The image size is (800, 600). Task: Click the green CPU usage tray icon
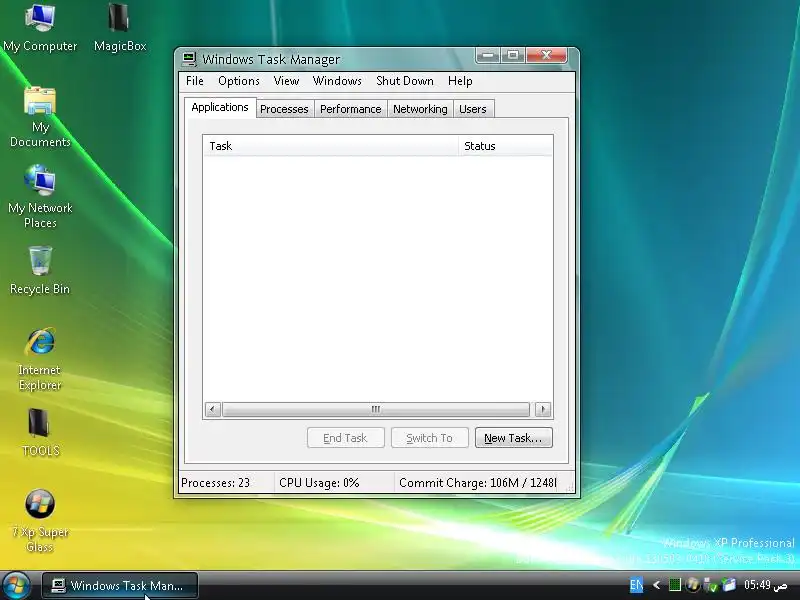(674, 585)
